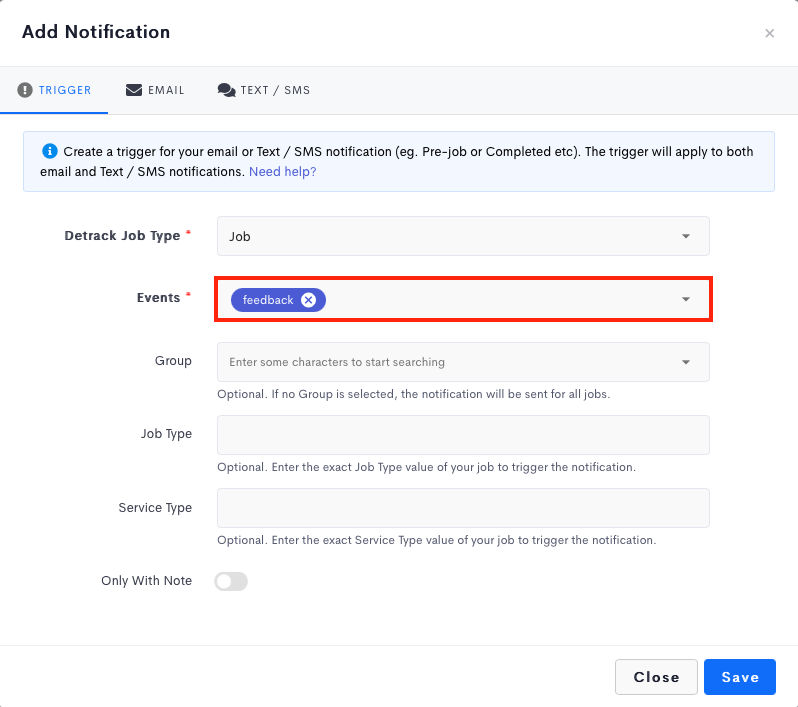Open the Need help? link

pos(282,171)
